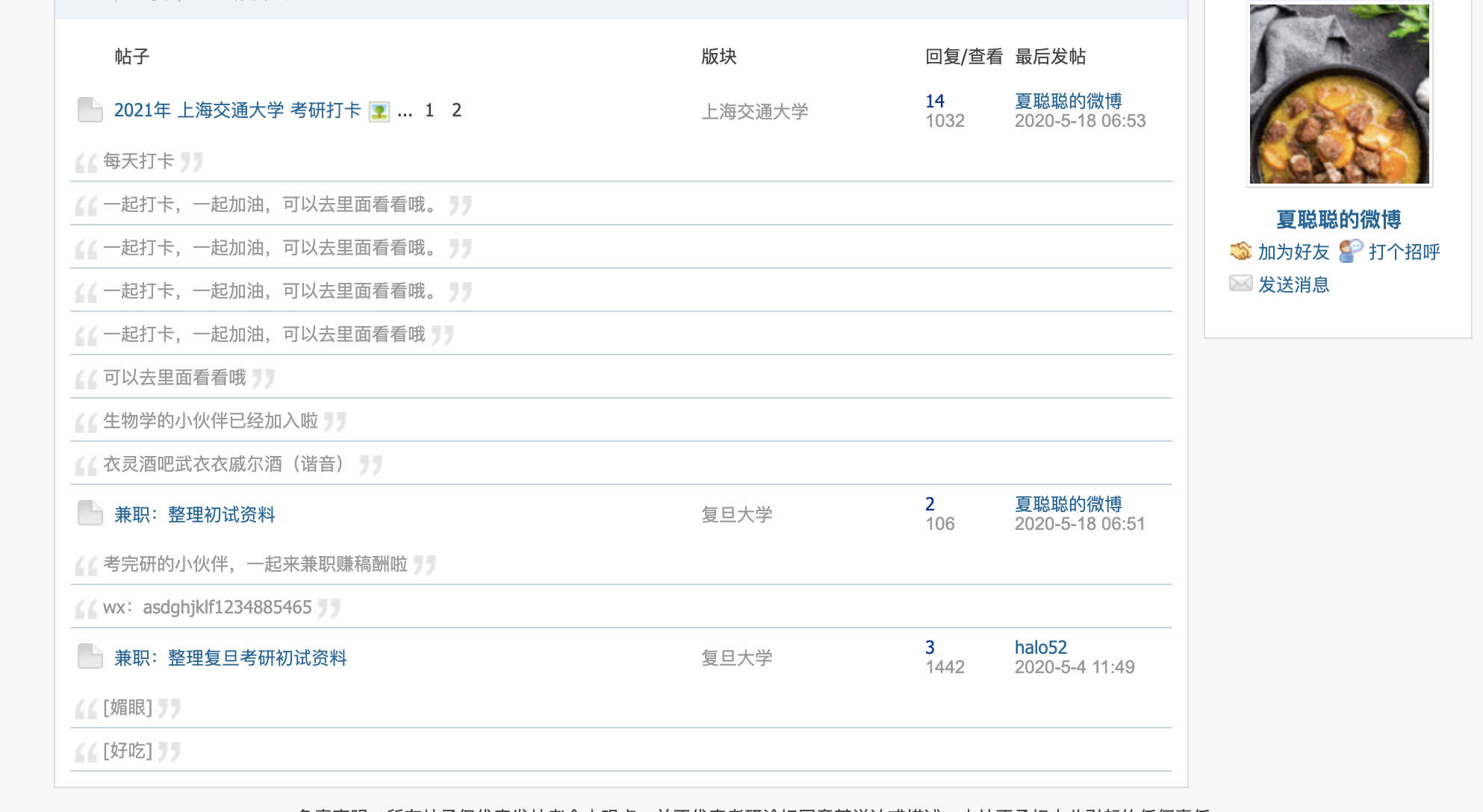Click the envelope icon for 发送消息

pos(1240,284)
